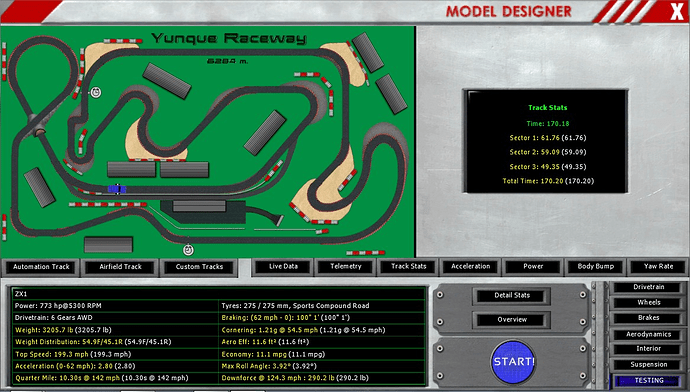
Task: Click the stopwatch sector marker at track bottom
Action: pyautogui.click(x=188, y=250)
